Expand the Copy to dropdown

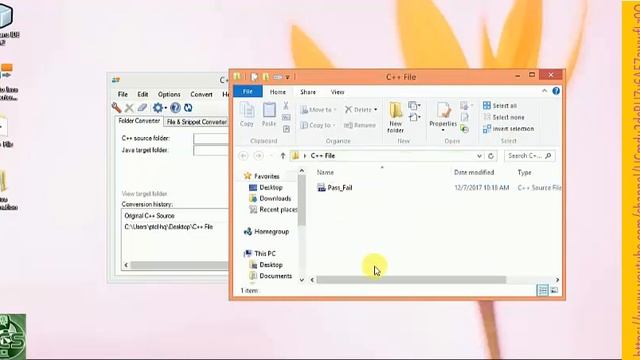[x=334, y=125]
